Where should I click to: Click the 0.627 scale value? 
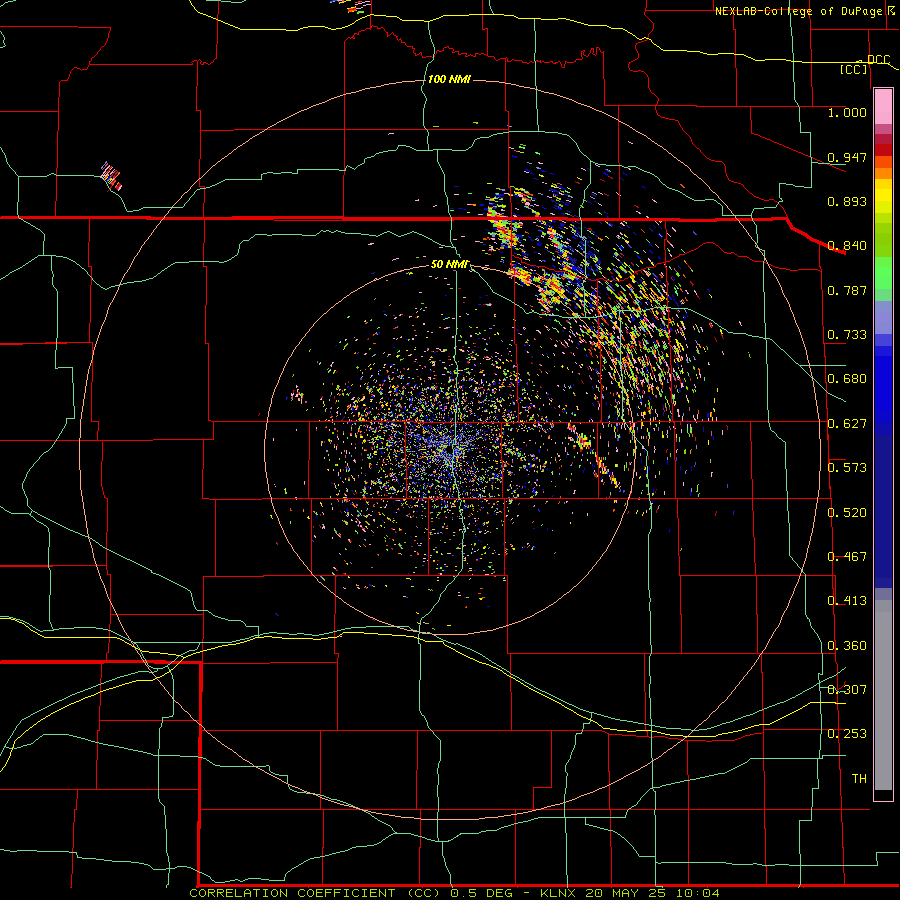(x=847, y=423)
